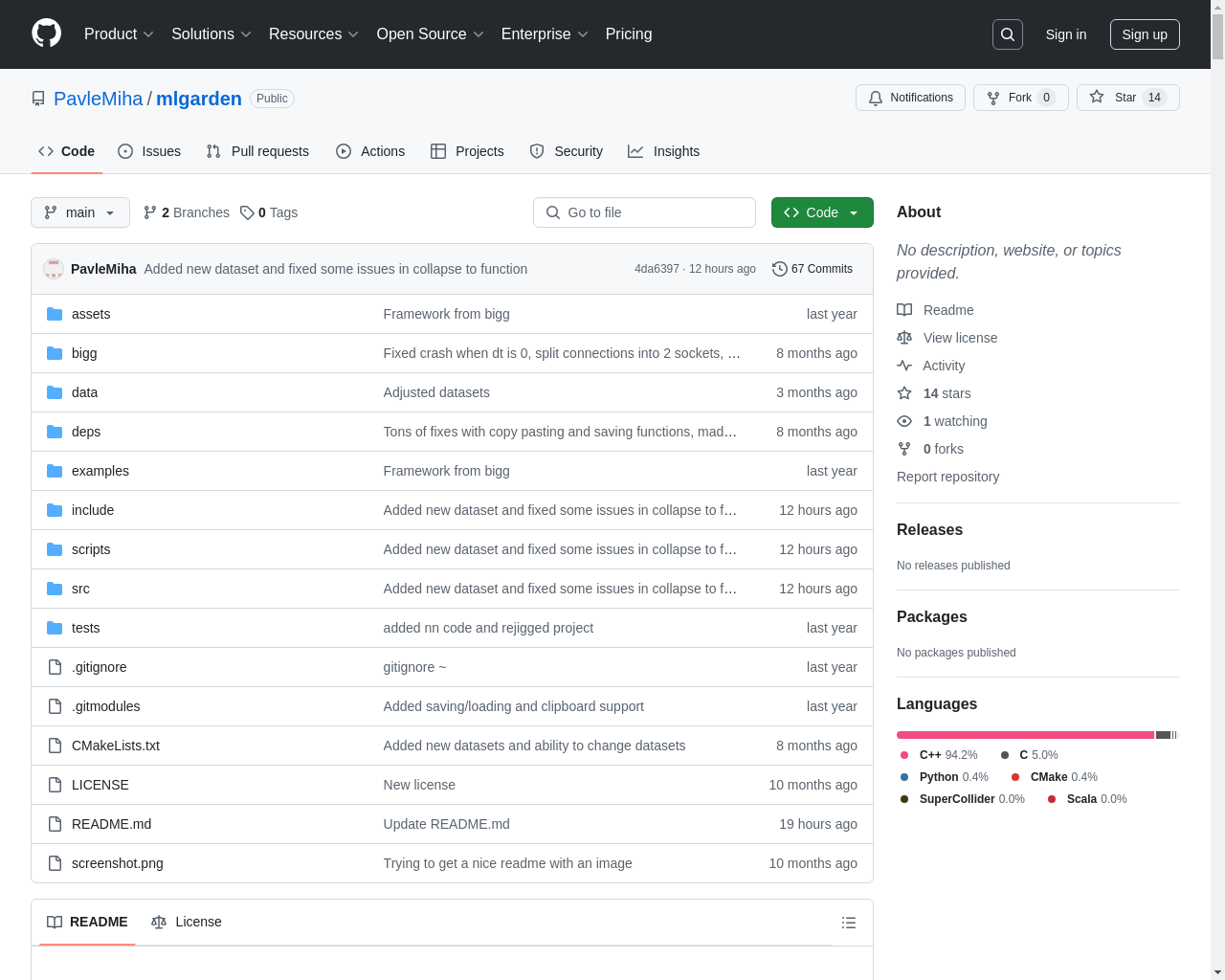
Task: Expand the green Code dropdown
Action: (x=822, y=212)
